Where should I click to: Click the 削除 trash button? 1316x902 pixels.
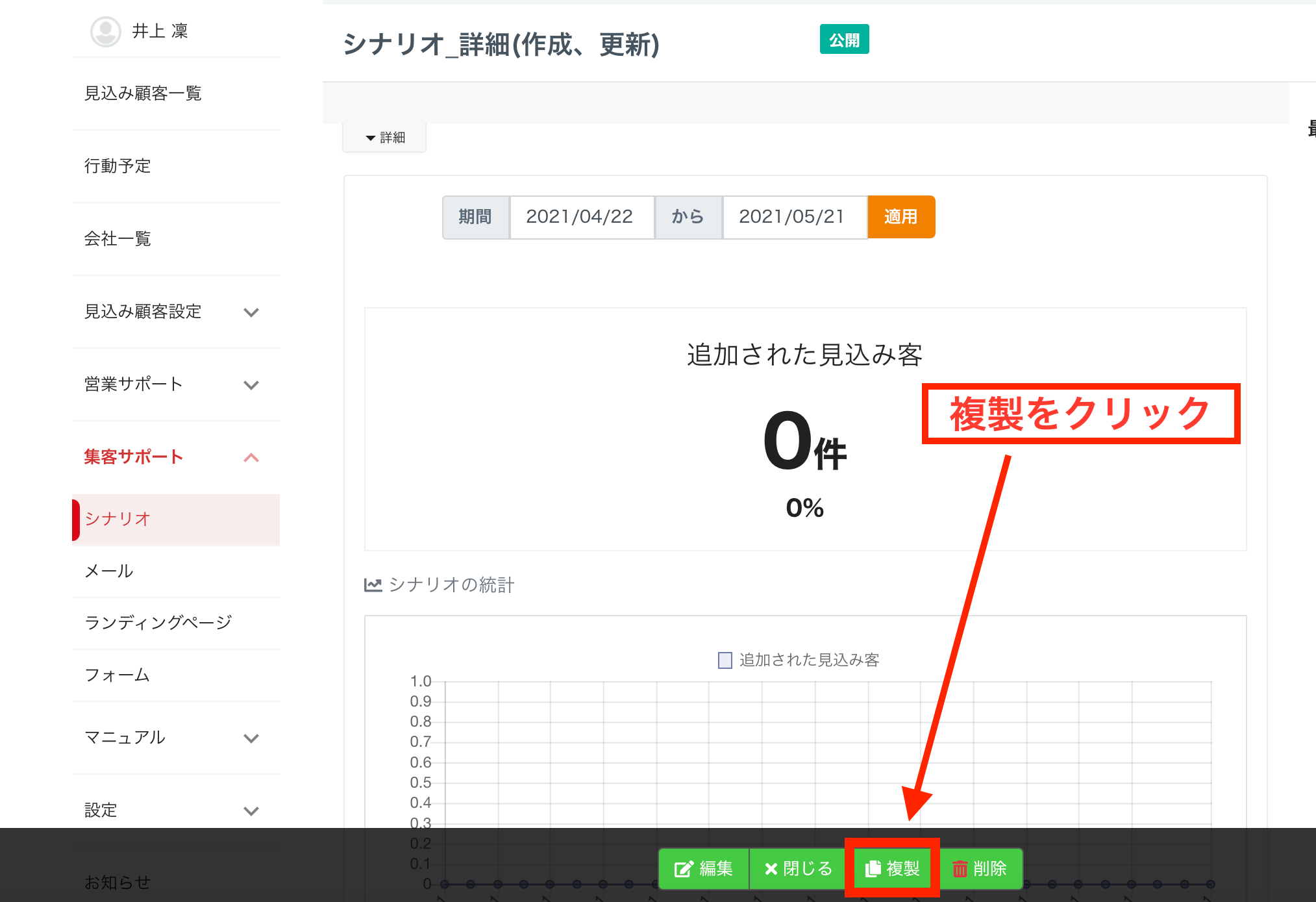(x=980, y=868)
